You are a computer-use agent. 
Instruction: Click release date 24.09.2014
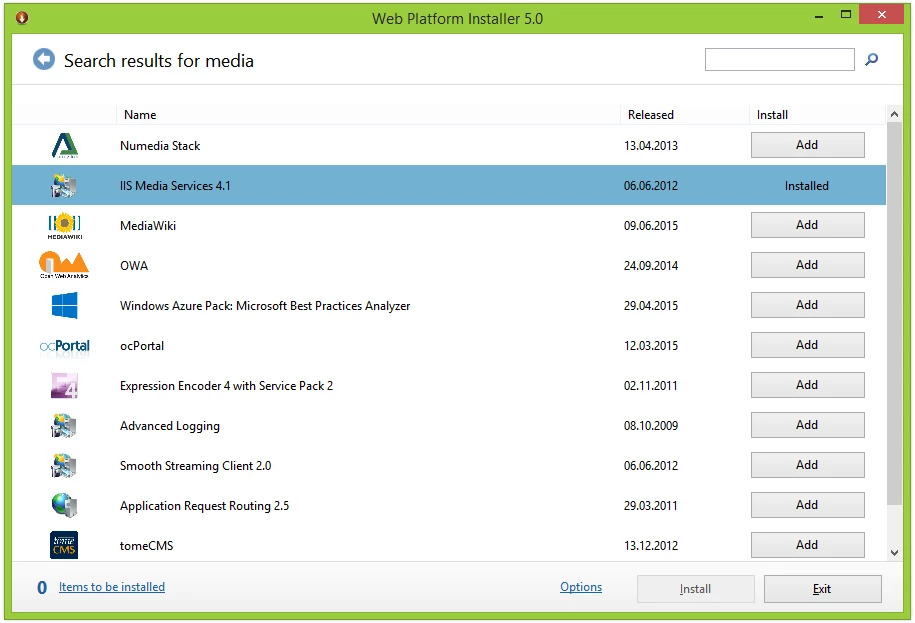pos(651,265)
